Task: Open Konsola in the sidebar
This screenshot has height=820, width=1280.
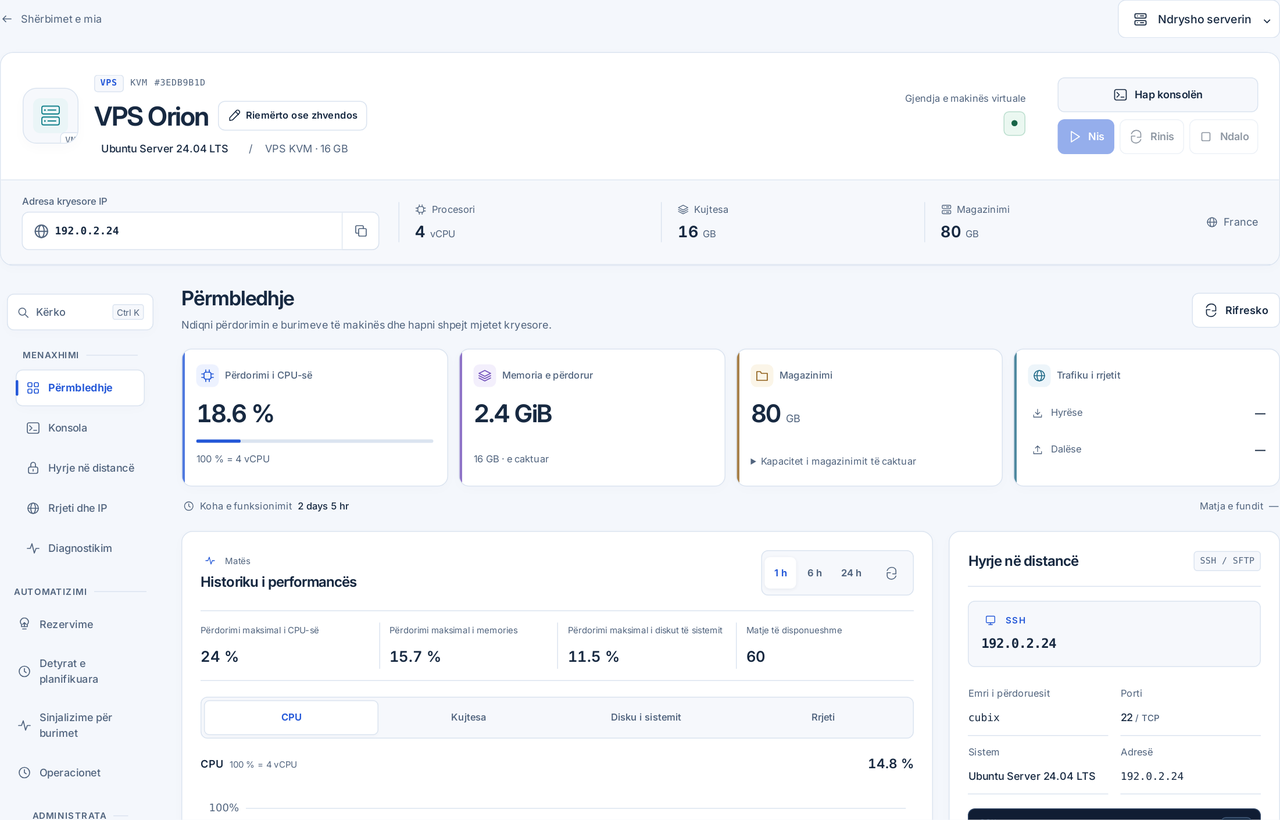Action: pos(80,428)
